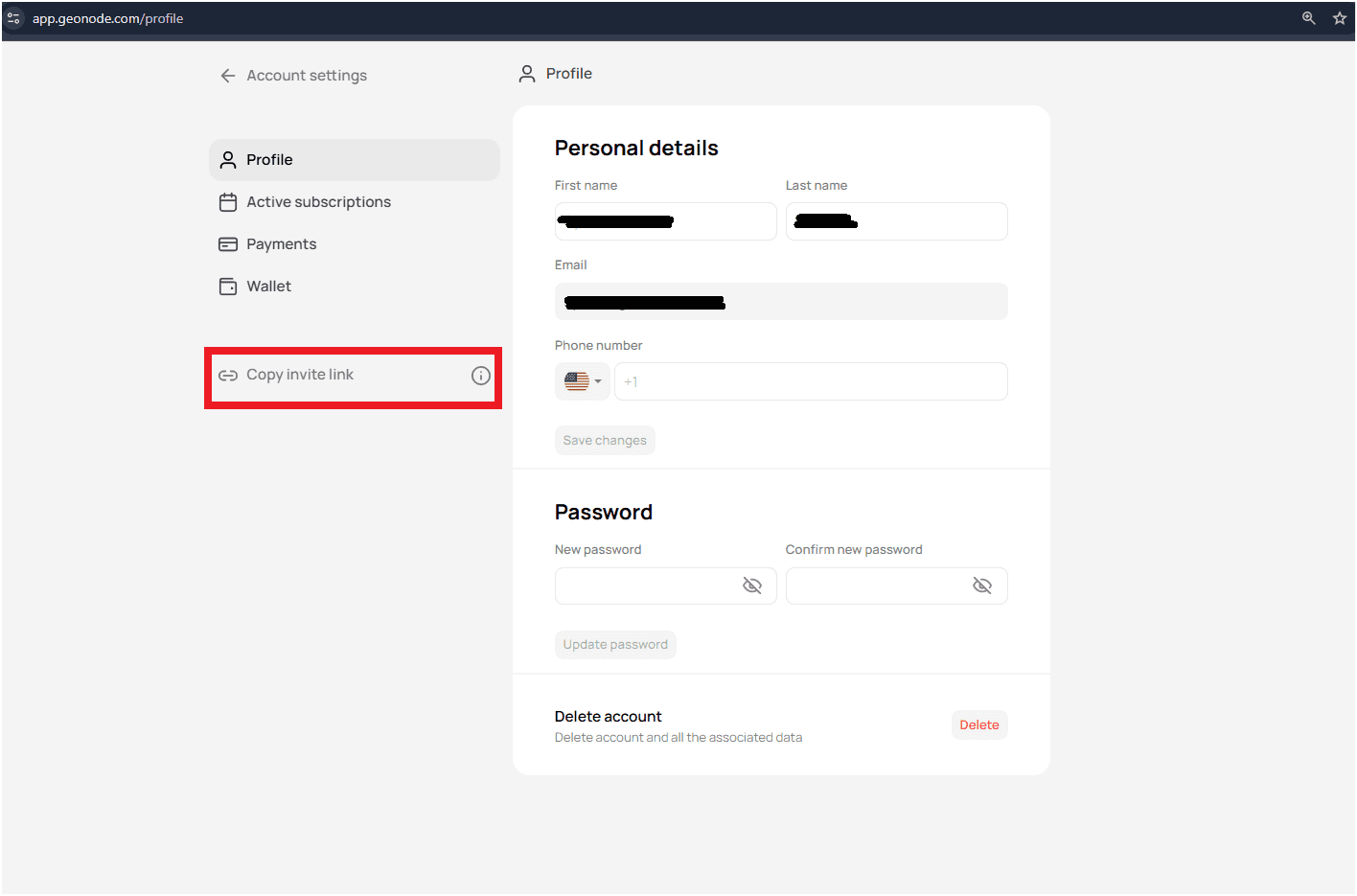Select Payments in the settings sidebar
1357x896 pixels.
click(x=281, y=243)
